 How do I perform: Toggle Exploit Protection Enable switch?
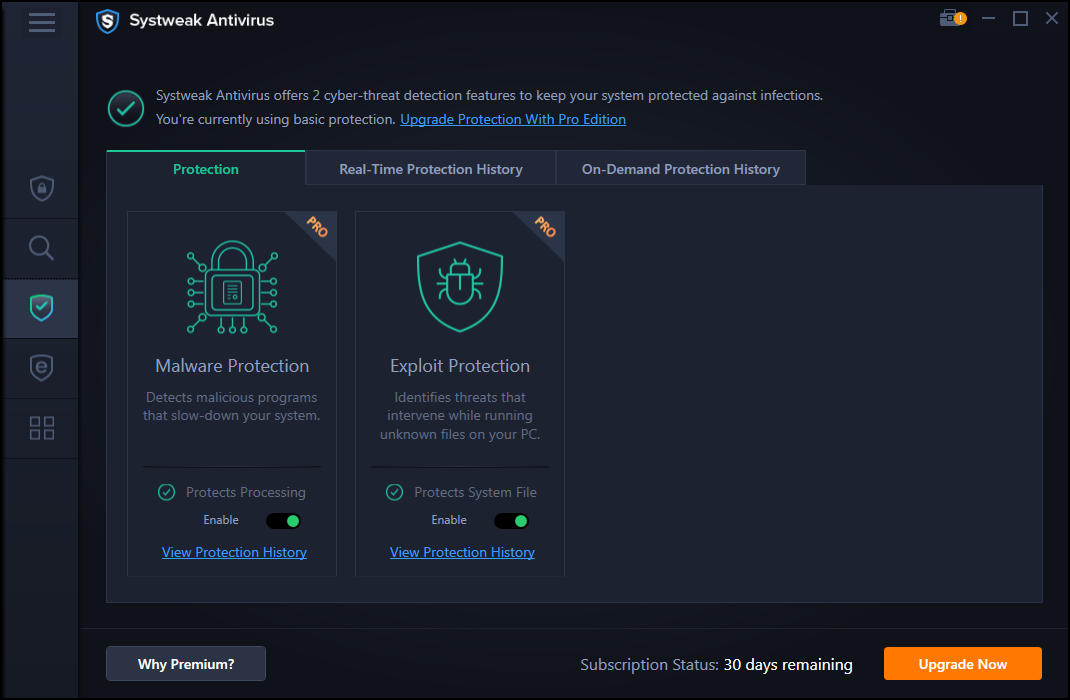[511, 521]
